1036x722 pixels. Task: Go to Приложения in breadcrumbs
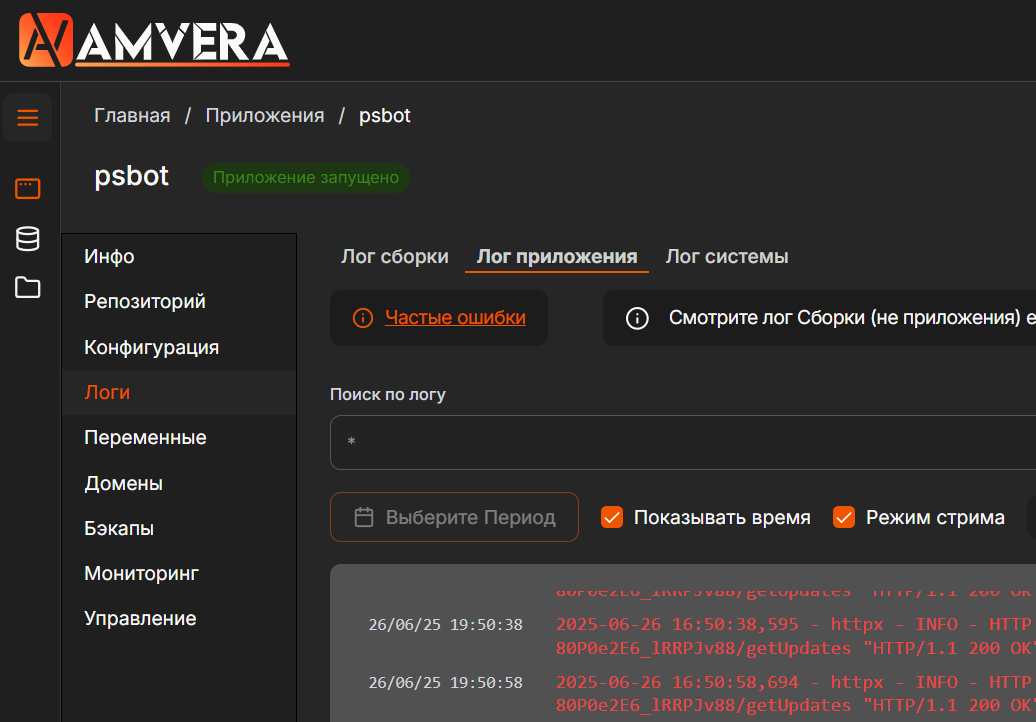265,116
